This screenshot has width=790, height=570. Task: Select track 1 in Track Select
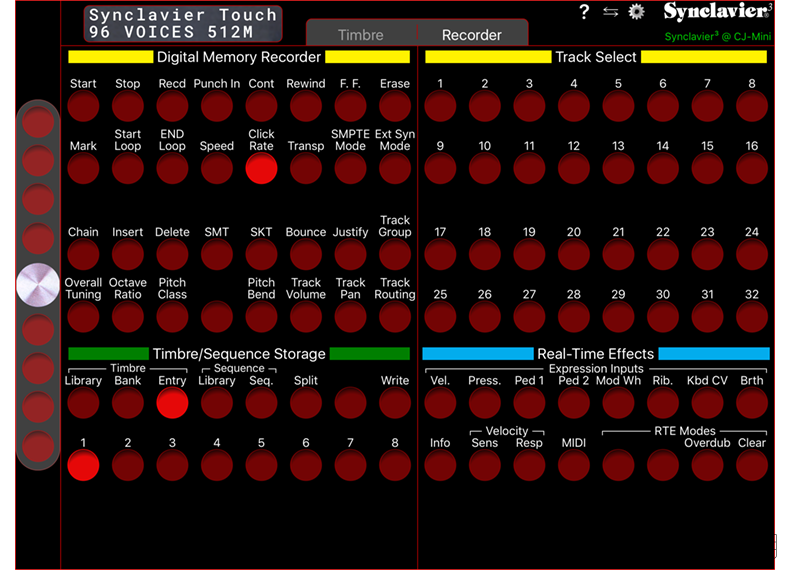click(440, 105)
